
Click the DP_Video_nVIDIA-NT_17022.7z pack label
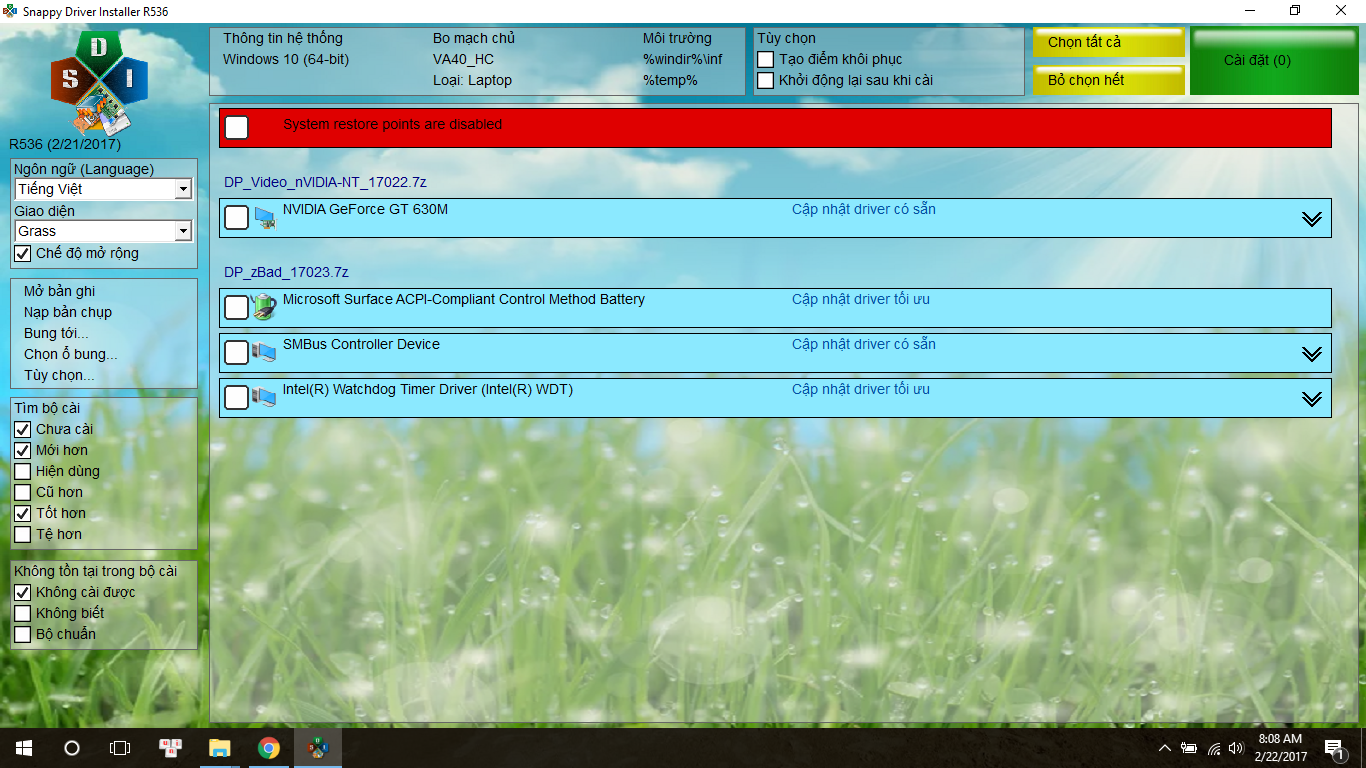(x=325, y=182)
